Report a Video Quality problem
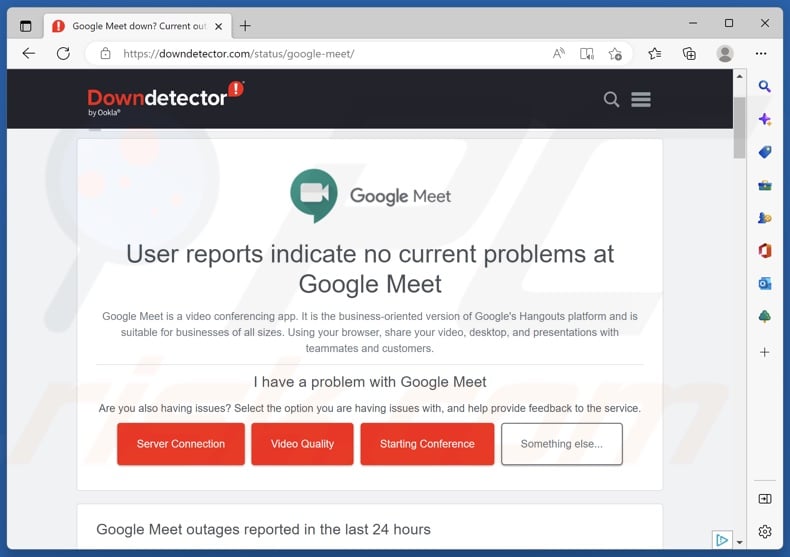Image resolution: width=790 pixels, height=557 pixels. point(302,444)
